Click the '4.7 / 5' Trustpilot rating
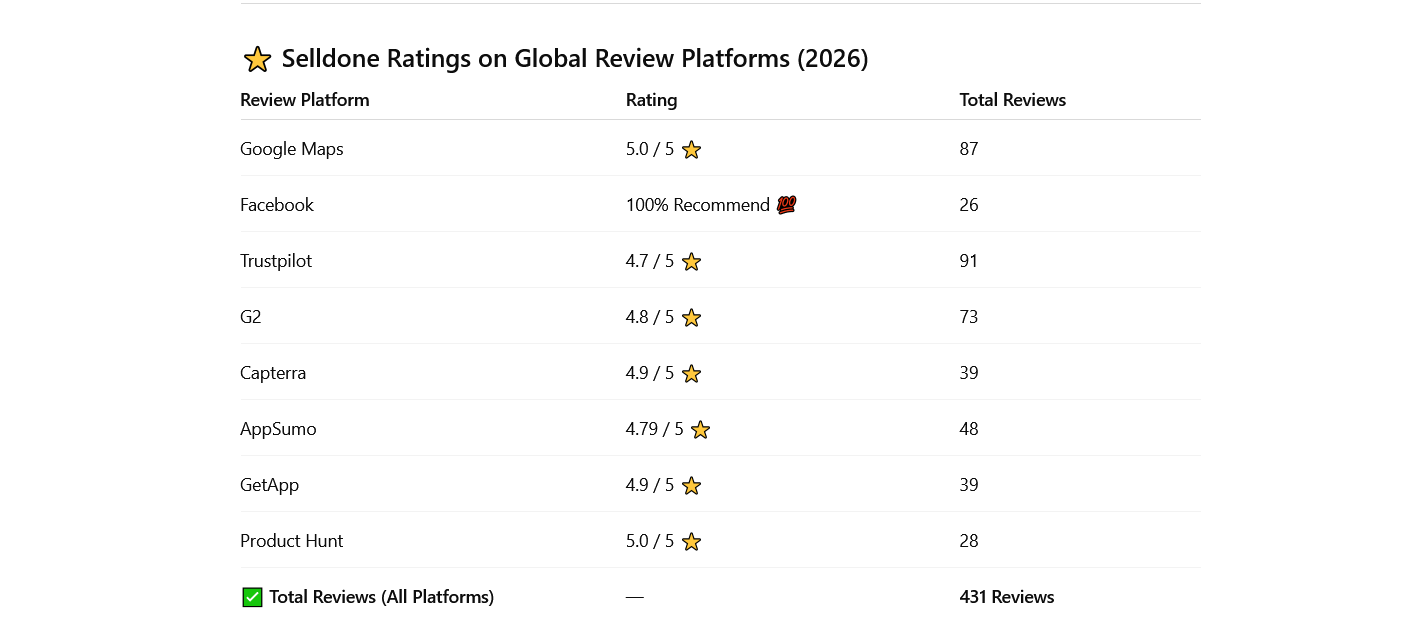The image size is (1405, 630). pos(650,261)
